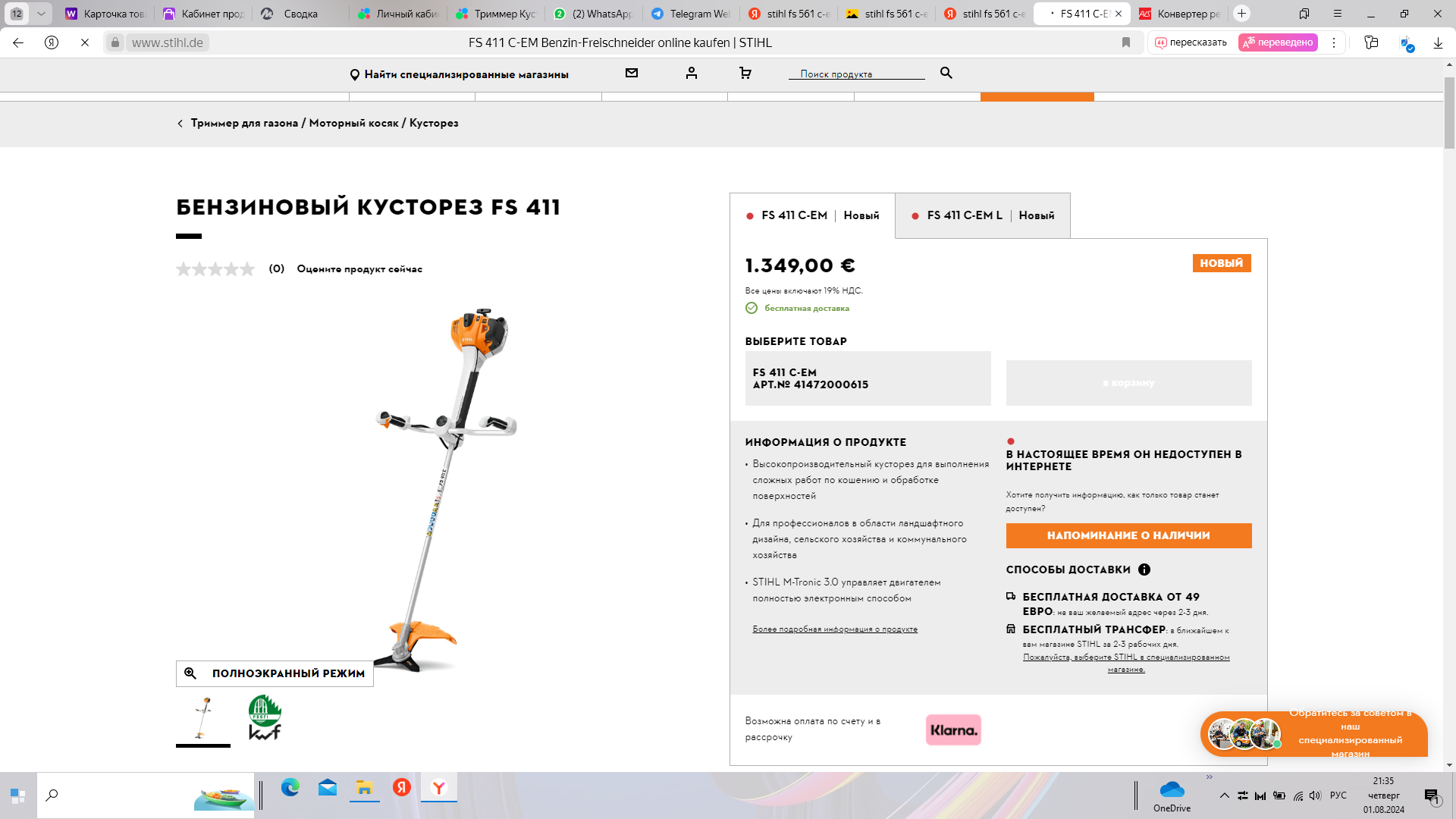Open the more detailed product information link
1456x819 pixels.
pyautogui.click(x=834, y=629)
